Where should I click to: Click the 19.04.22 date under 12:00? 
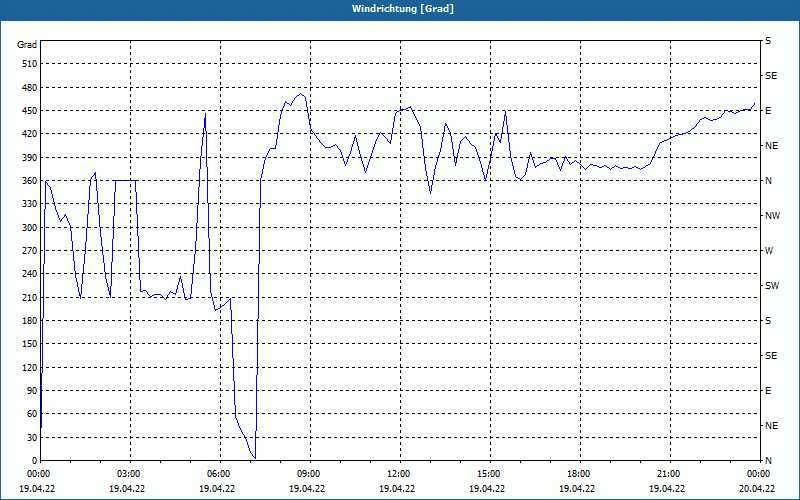pos(397,488)
